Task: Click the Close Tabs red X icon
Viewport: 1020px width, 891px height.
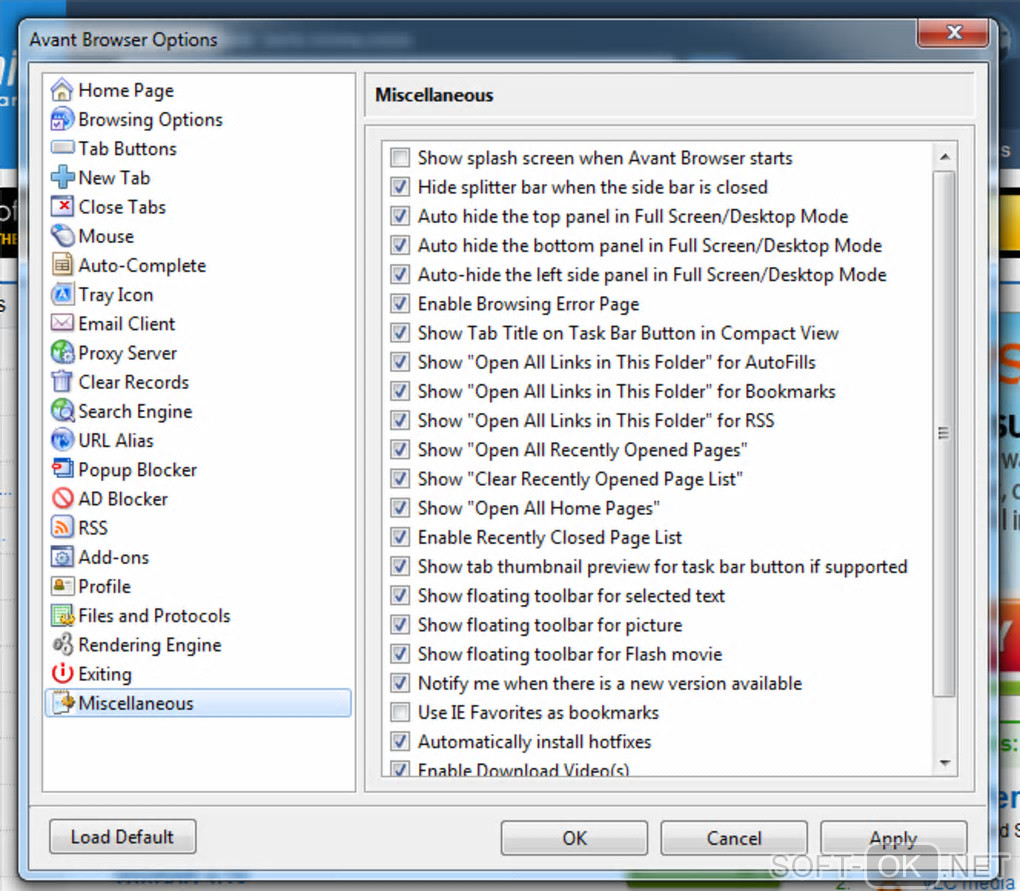Action: [62, 206]
